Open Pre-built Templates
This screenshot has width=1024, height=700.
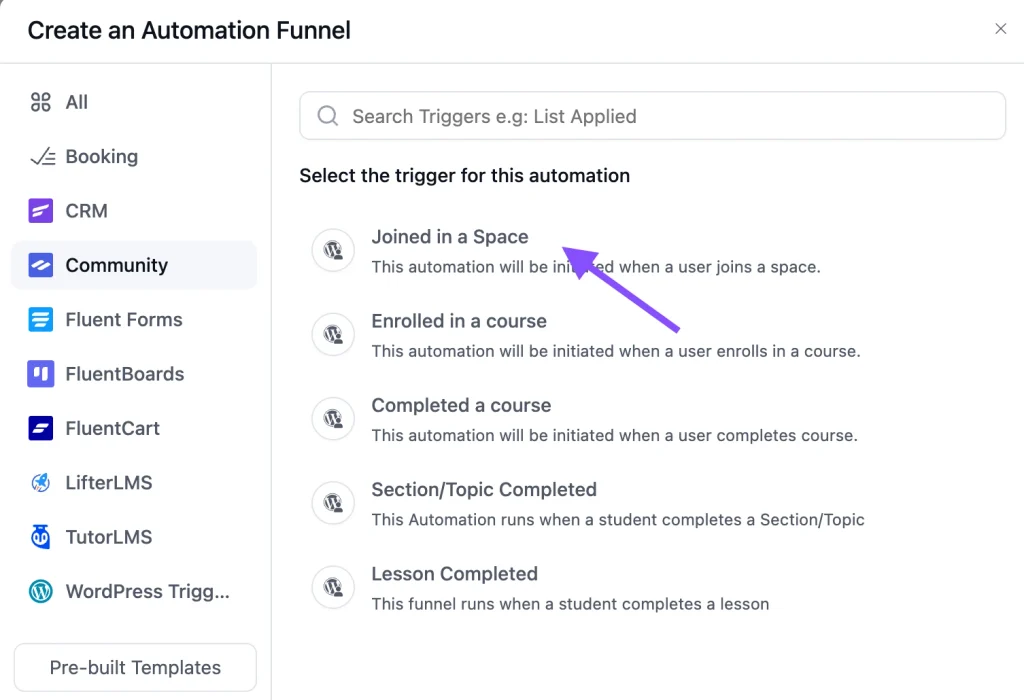click(135, 667)
